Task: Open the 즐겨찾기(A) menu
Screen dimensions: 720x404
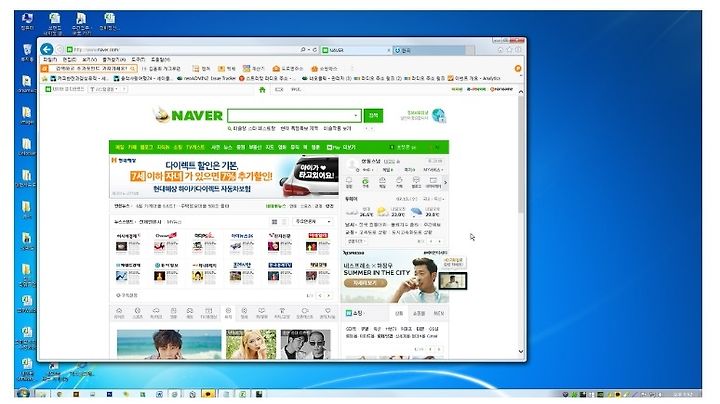Action: (114, 60)
